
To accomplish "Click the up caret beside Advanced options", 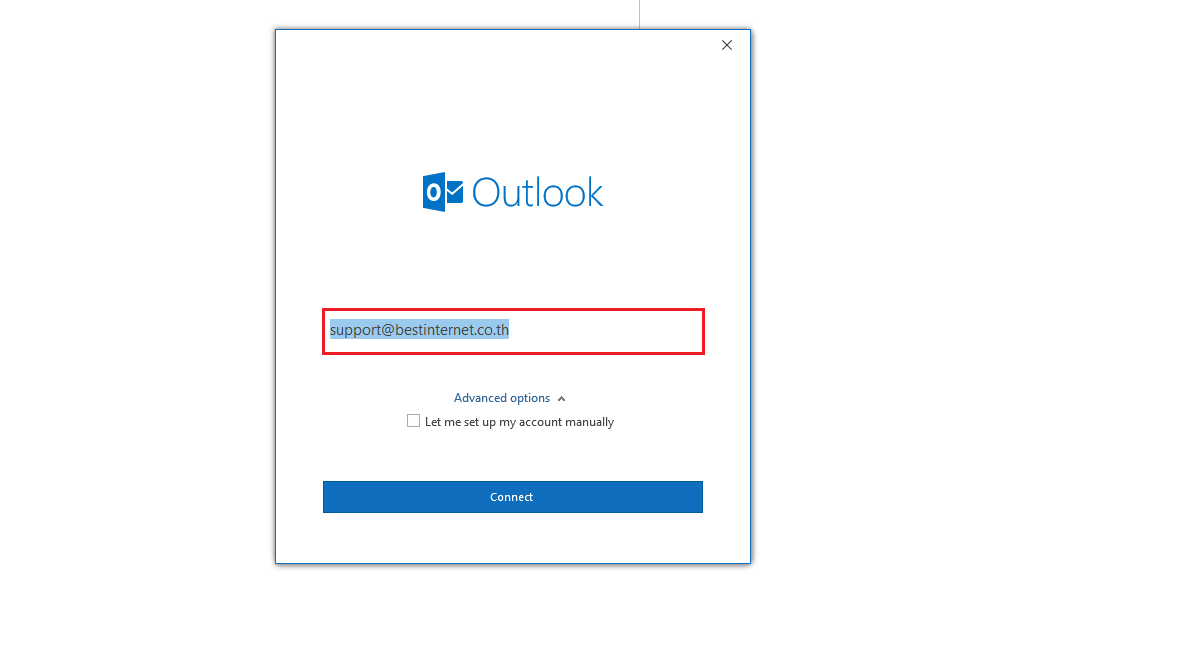I will point(561,399).
